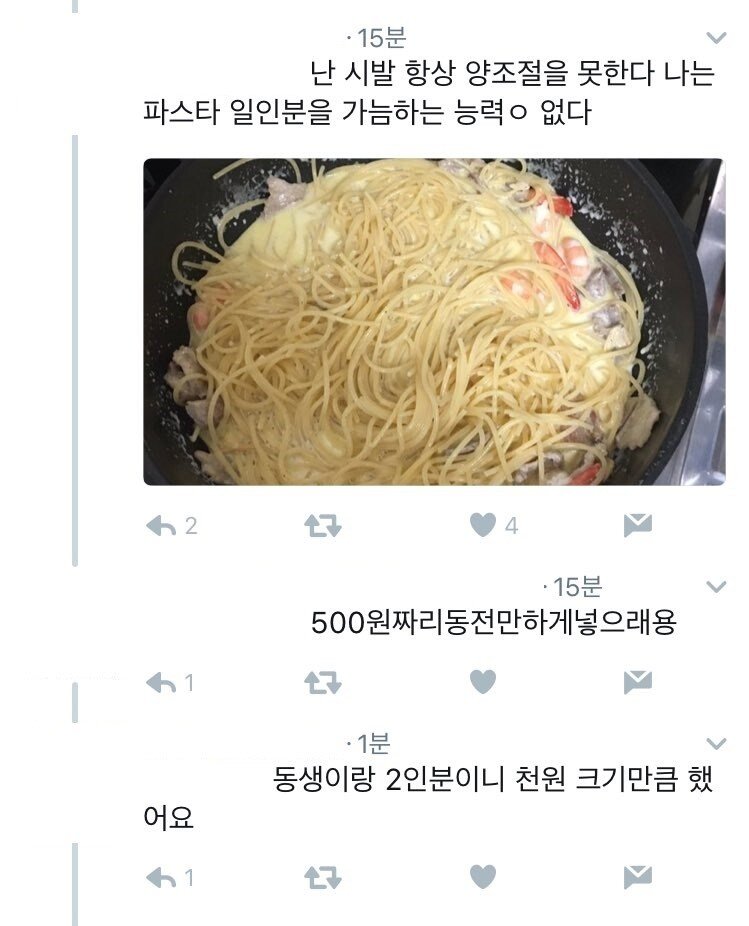749x926 pixels.
Task: Retweet the pasta photo tweet
Action: [323, 525]
